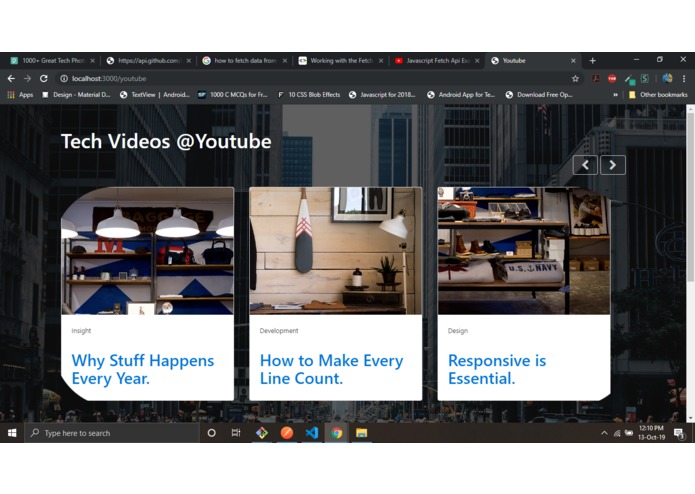Open the Action Center notifications icon

679,433
